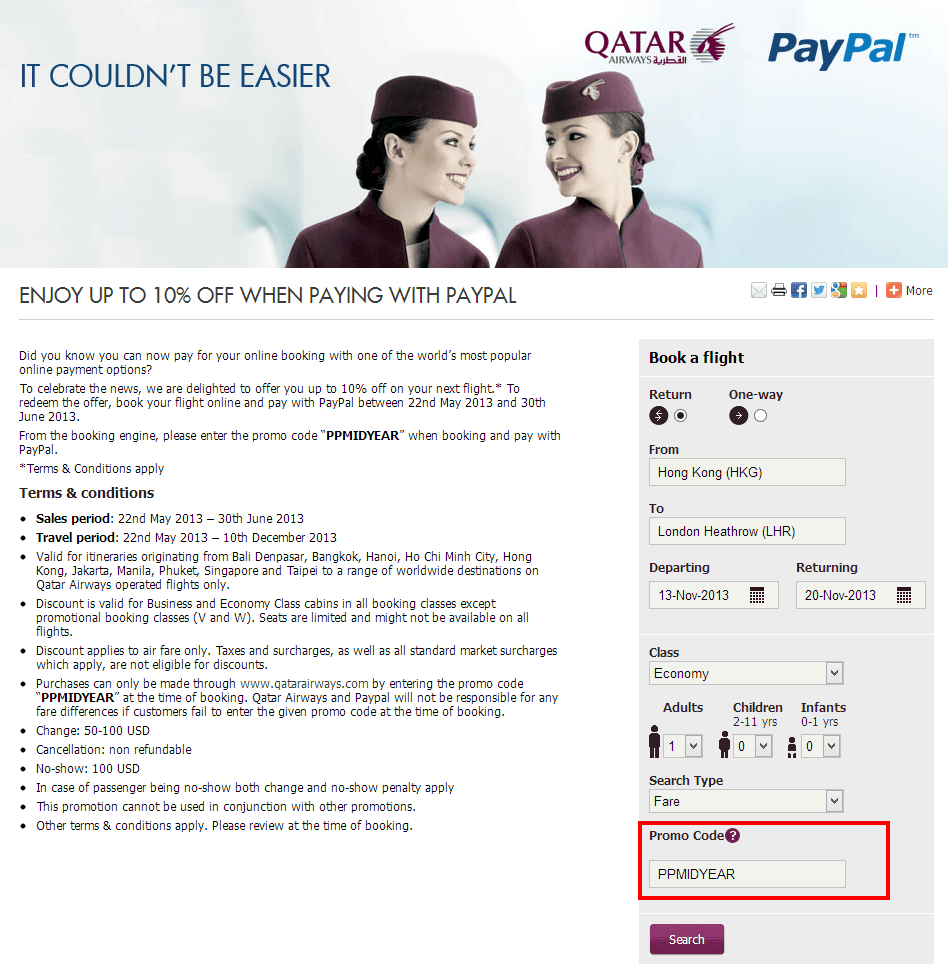The image size is (948, 964).
Task: Open the Departing date calendar icon
Action: pyautogui.click(x=757, y=595)
